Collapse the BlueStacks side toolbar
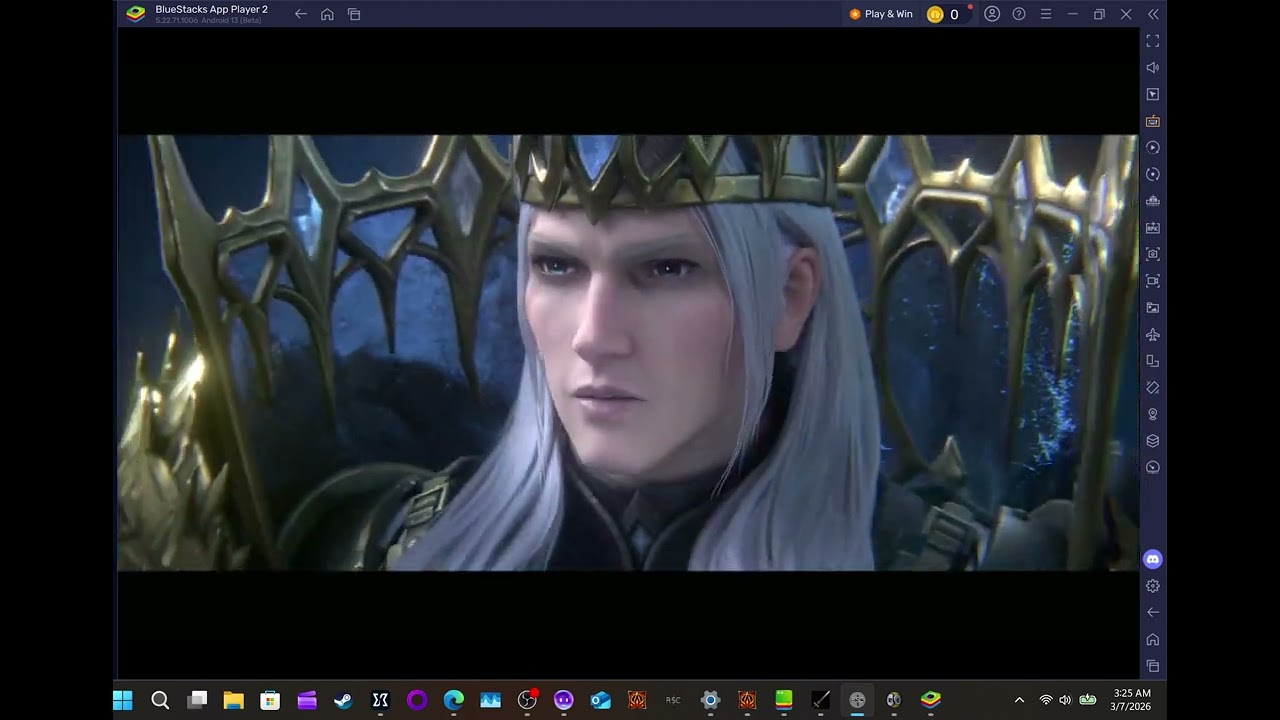The width and height of the screenshot is (1280, 720). 1153,14
